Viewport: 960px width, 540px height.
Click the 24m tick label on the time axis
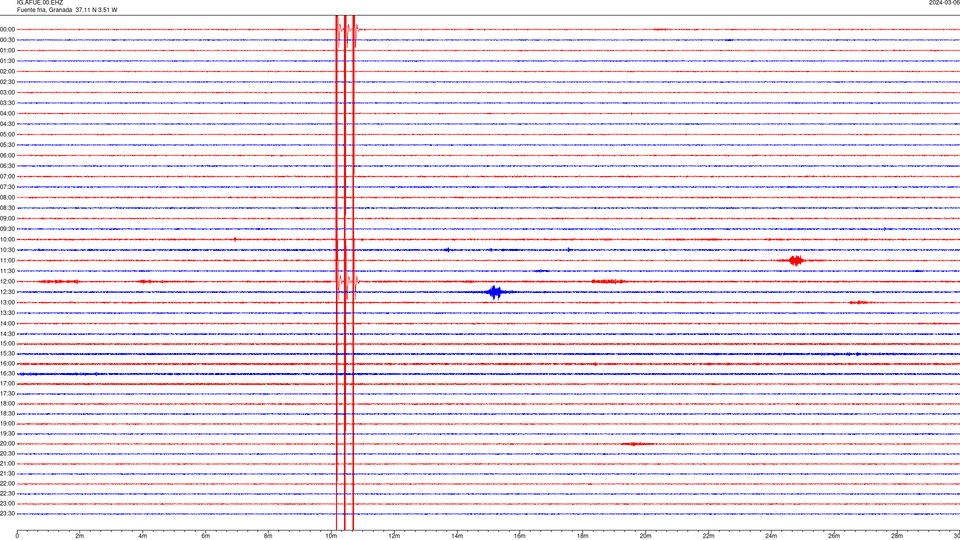(x=771, y=536)
